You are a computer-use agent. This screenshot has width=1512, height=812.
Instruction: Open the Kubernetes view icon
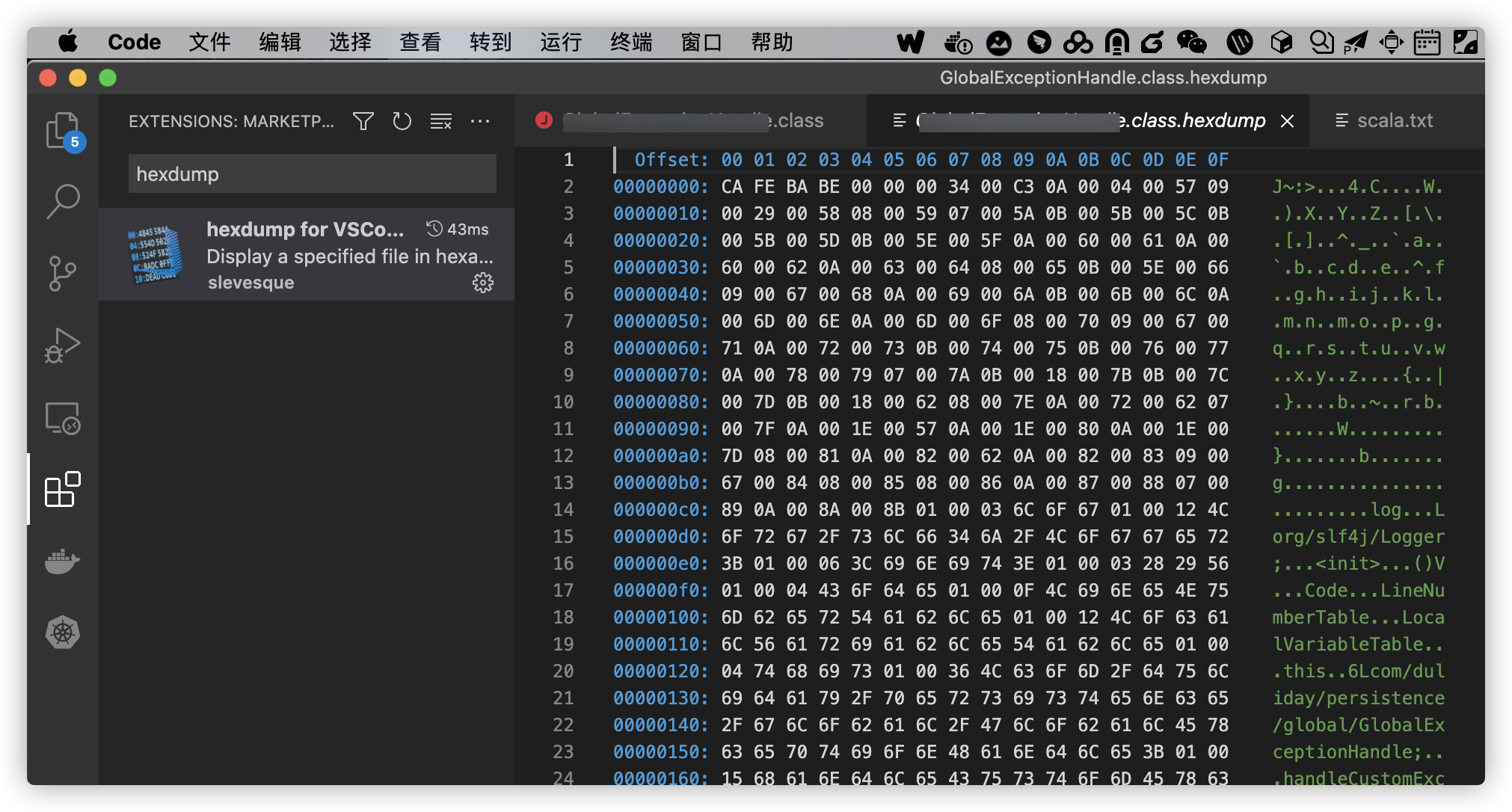click(63, 633)
